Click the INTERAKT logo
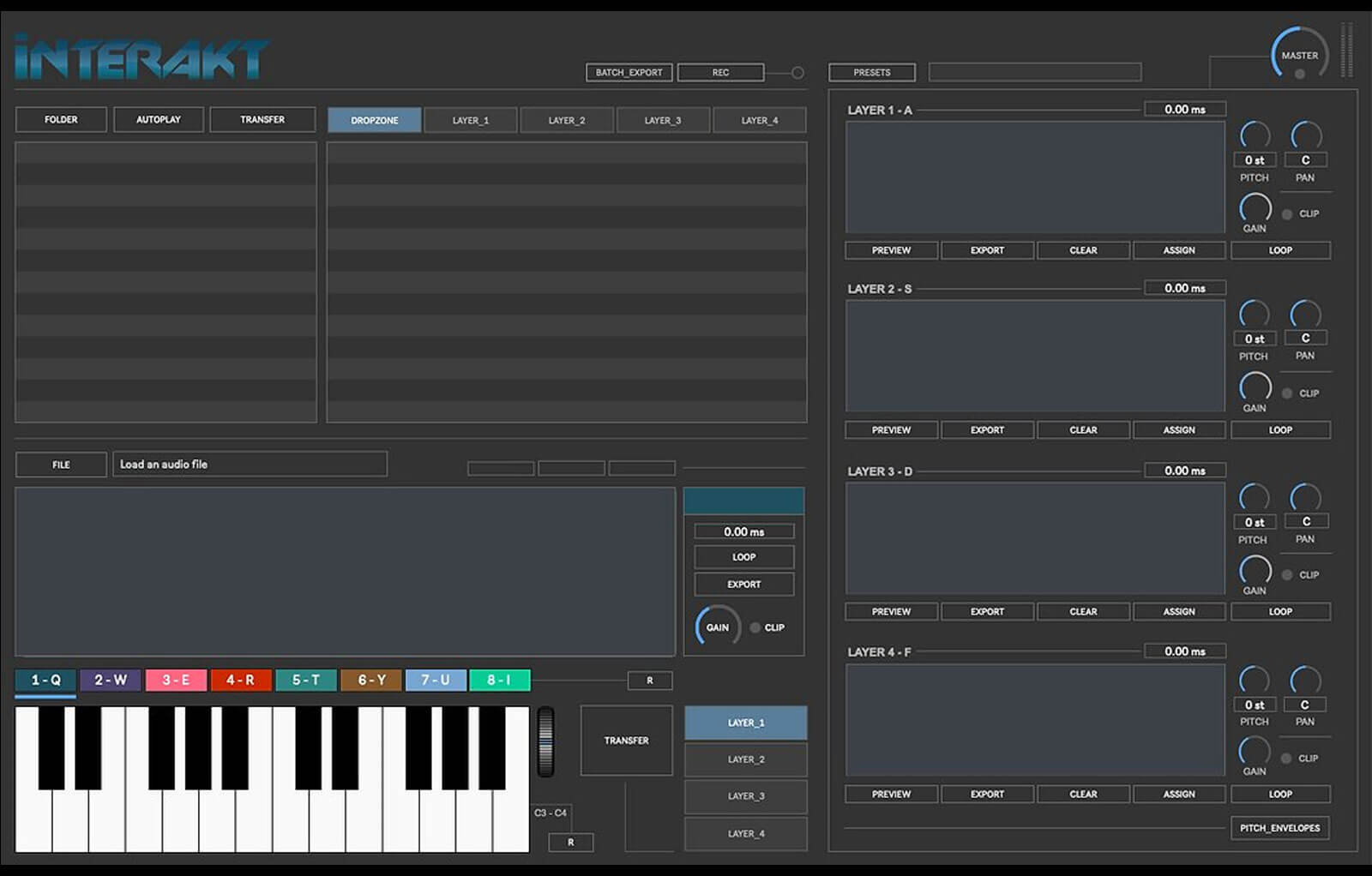This screenshot has width=1372, height=876. point(141,58)
